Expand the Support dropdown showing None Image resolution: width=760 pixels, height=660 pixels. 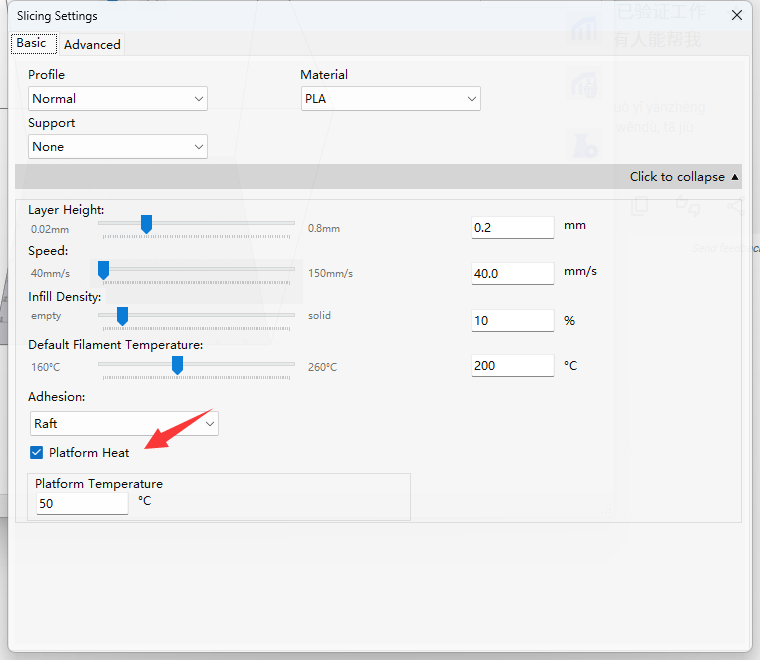pos(118,146)
